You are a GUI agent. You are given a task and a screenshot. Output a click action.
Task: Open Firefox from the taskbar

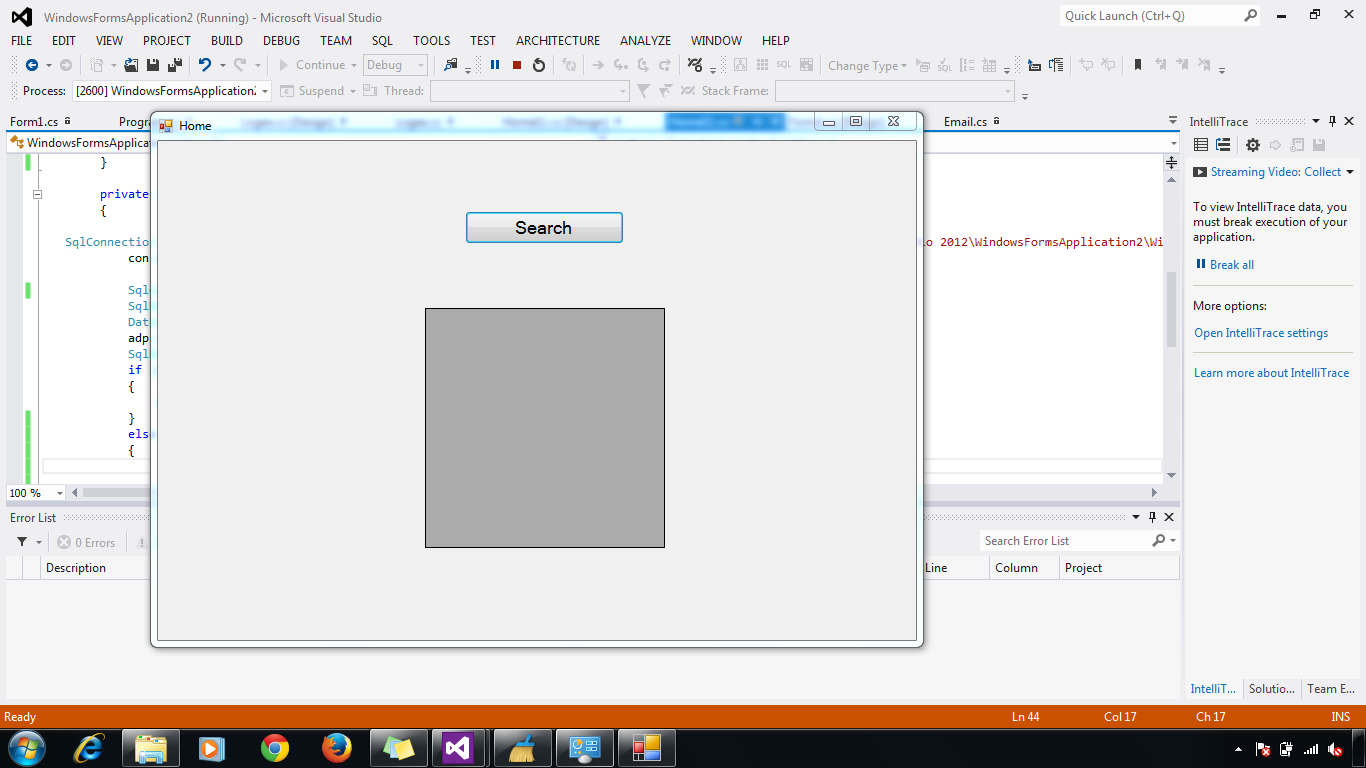point(337,747)
